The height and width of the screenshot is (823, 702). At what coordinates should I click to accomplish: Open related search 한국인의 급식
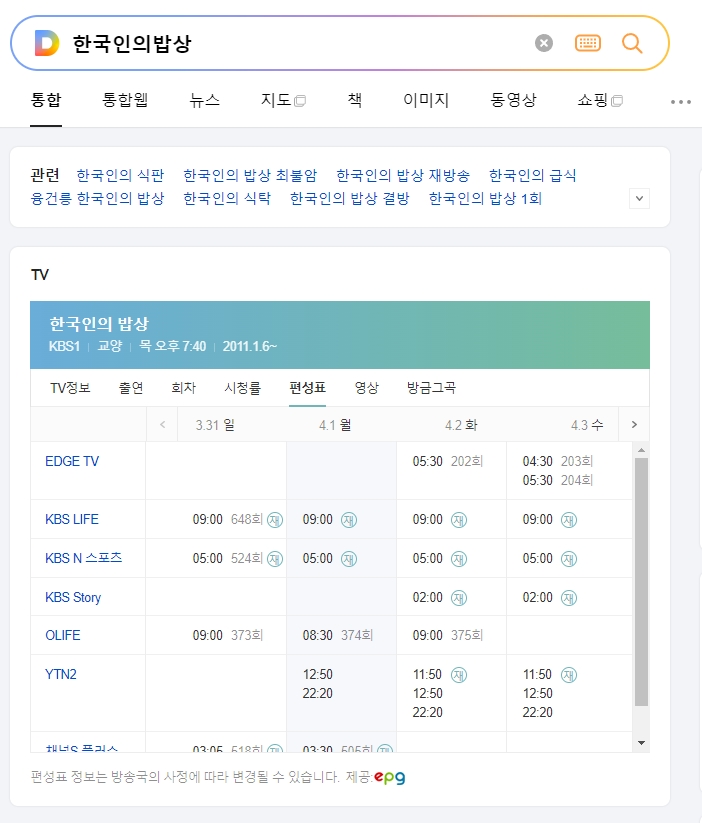pos(533,175)
